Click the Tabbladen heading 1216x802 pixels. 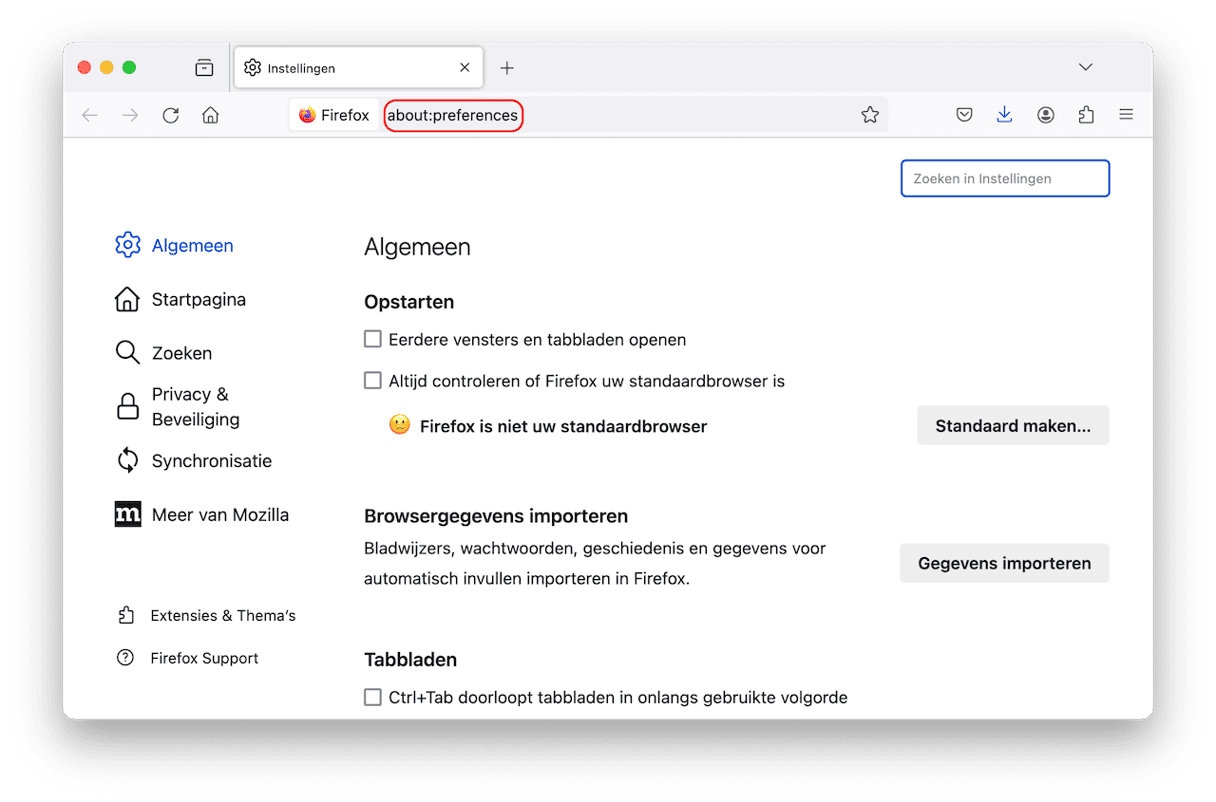click(x=410, y=660)
